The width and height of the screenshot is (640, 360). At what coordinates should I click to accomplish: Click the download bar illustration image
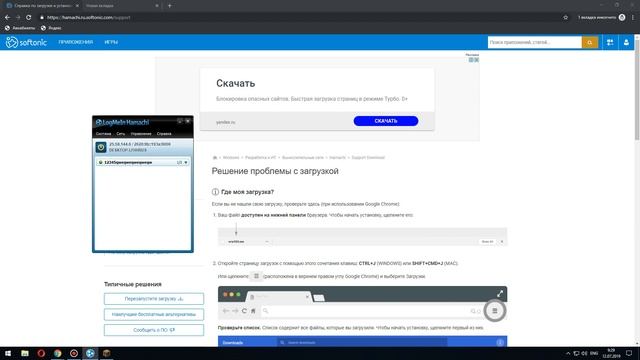click(362, 237)
